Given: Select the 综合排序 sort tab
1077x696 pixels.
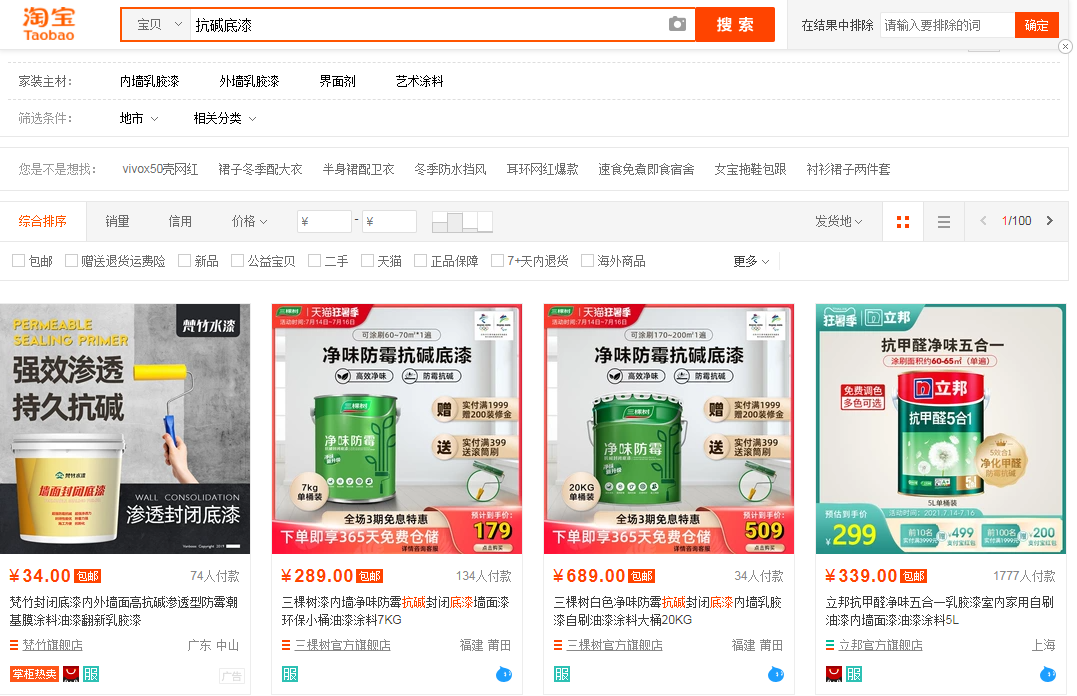Looking at the screenshot, I should [43, 221].
